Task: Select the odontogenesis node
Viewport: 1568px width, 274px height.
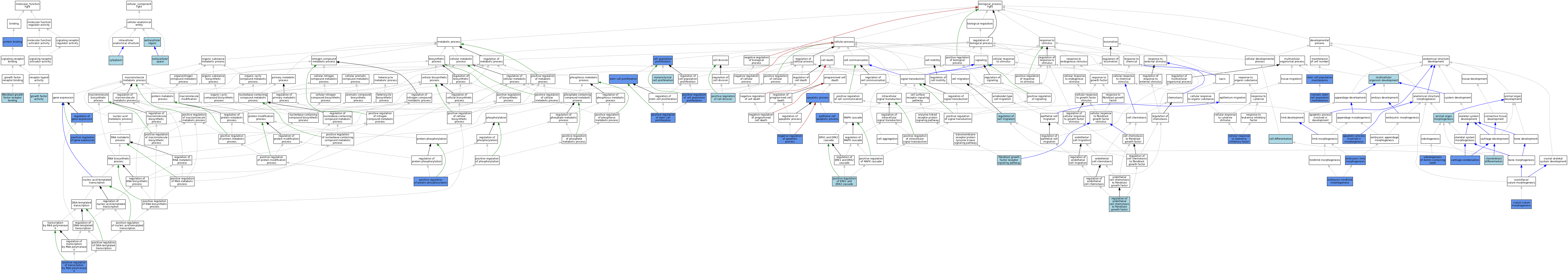Action: tap(1430, 139)
